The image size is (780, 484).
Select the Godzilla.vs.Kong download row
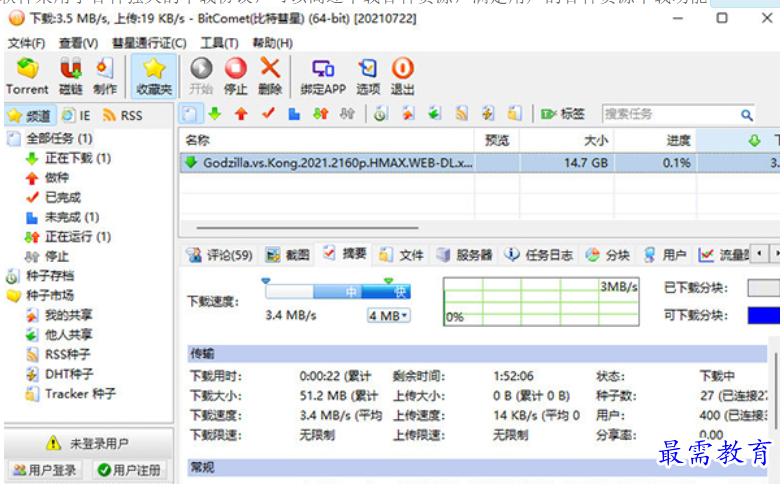tap(479, 163)
